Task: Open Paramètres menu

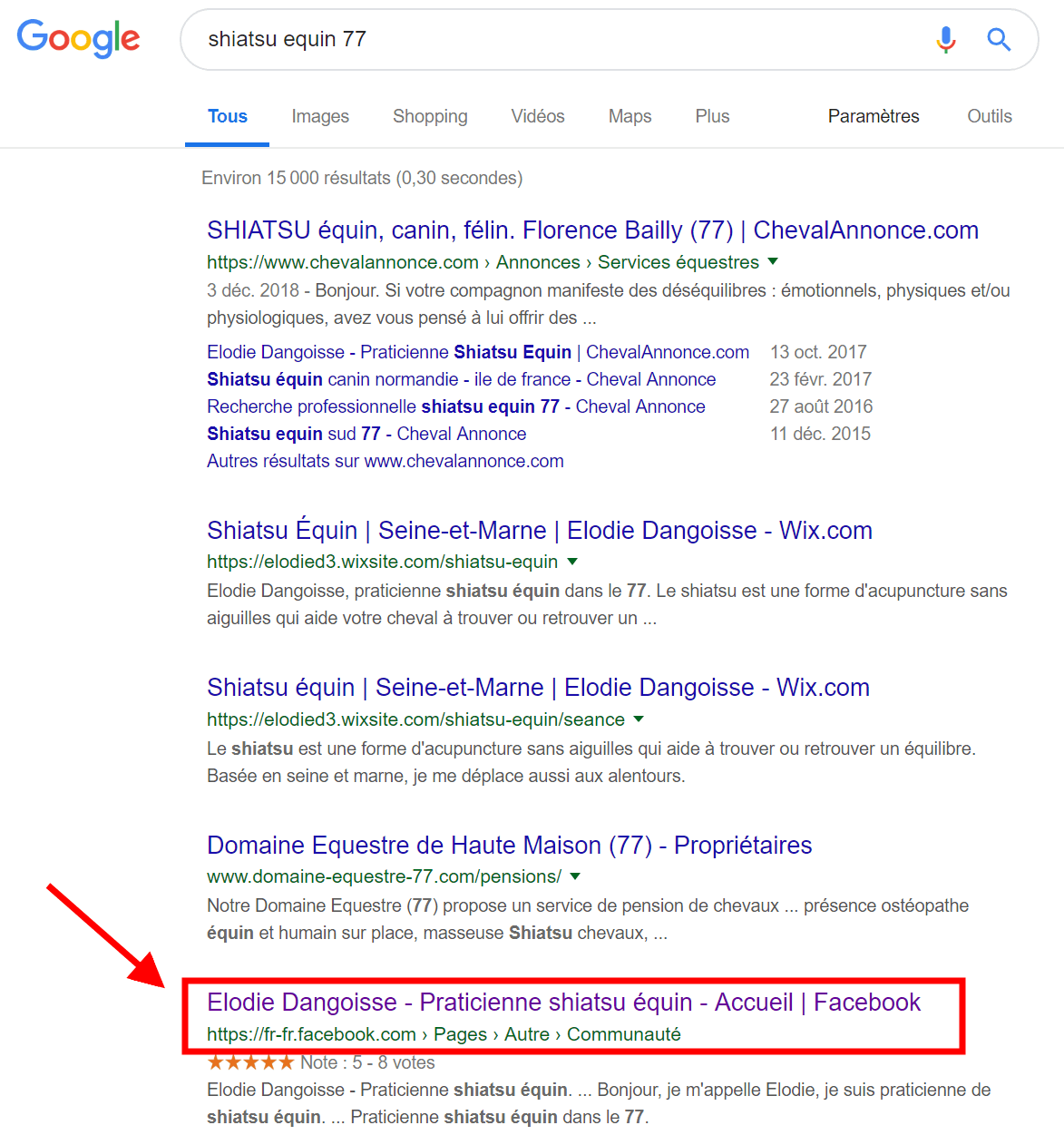Action: pos(874,116)
